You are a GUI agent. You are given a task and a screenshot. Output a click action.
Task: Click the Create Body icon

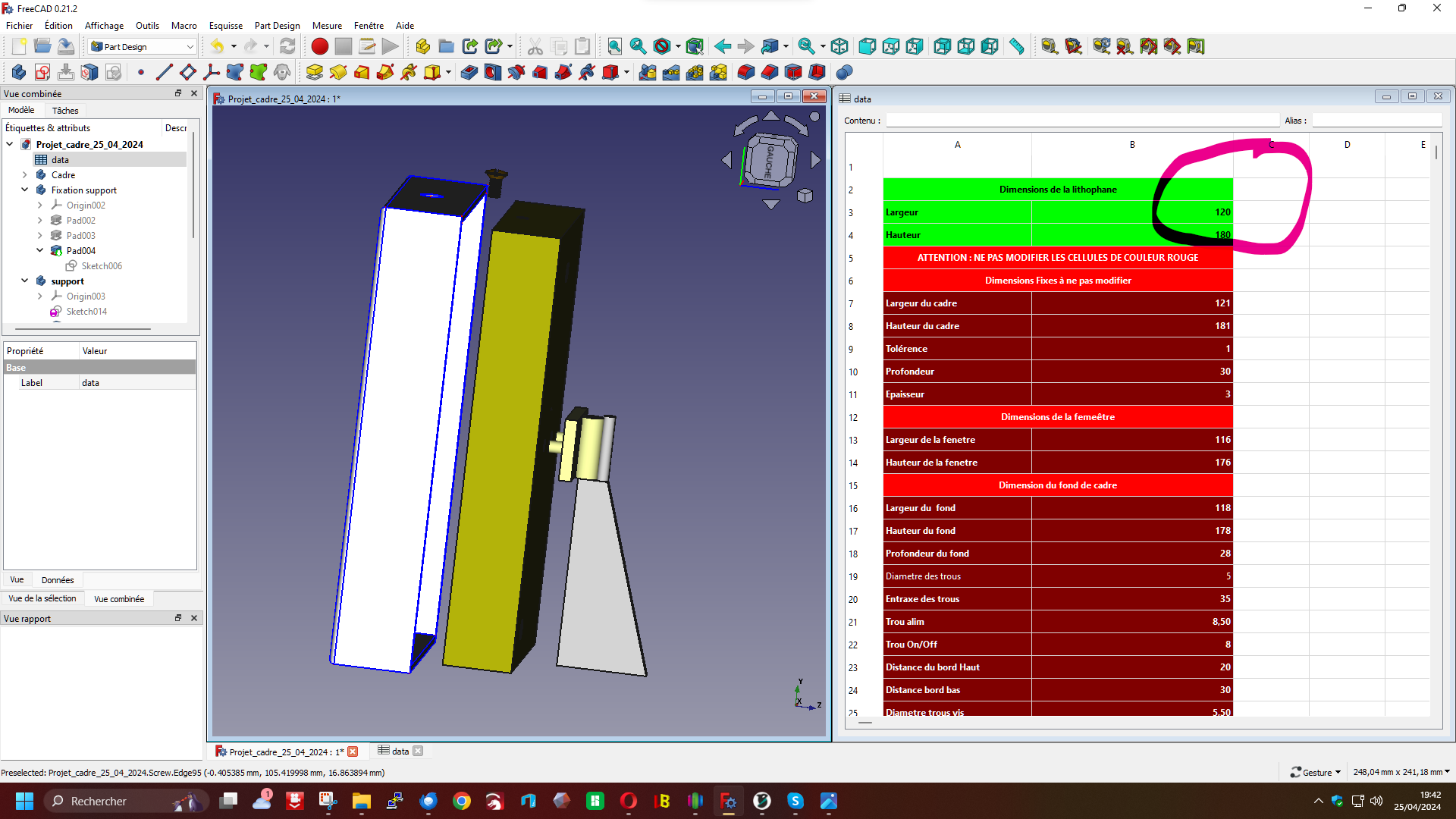pos(19,72)
